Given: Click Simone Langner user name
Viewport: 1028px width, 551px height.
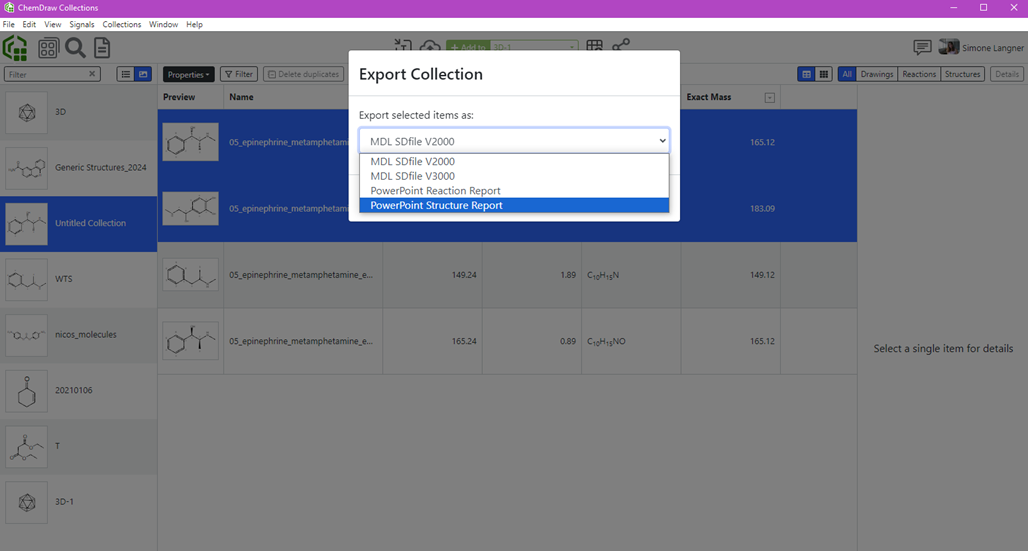Looking at the screenshot, I should point(993,48).
